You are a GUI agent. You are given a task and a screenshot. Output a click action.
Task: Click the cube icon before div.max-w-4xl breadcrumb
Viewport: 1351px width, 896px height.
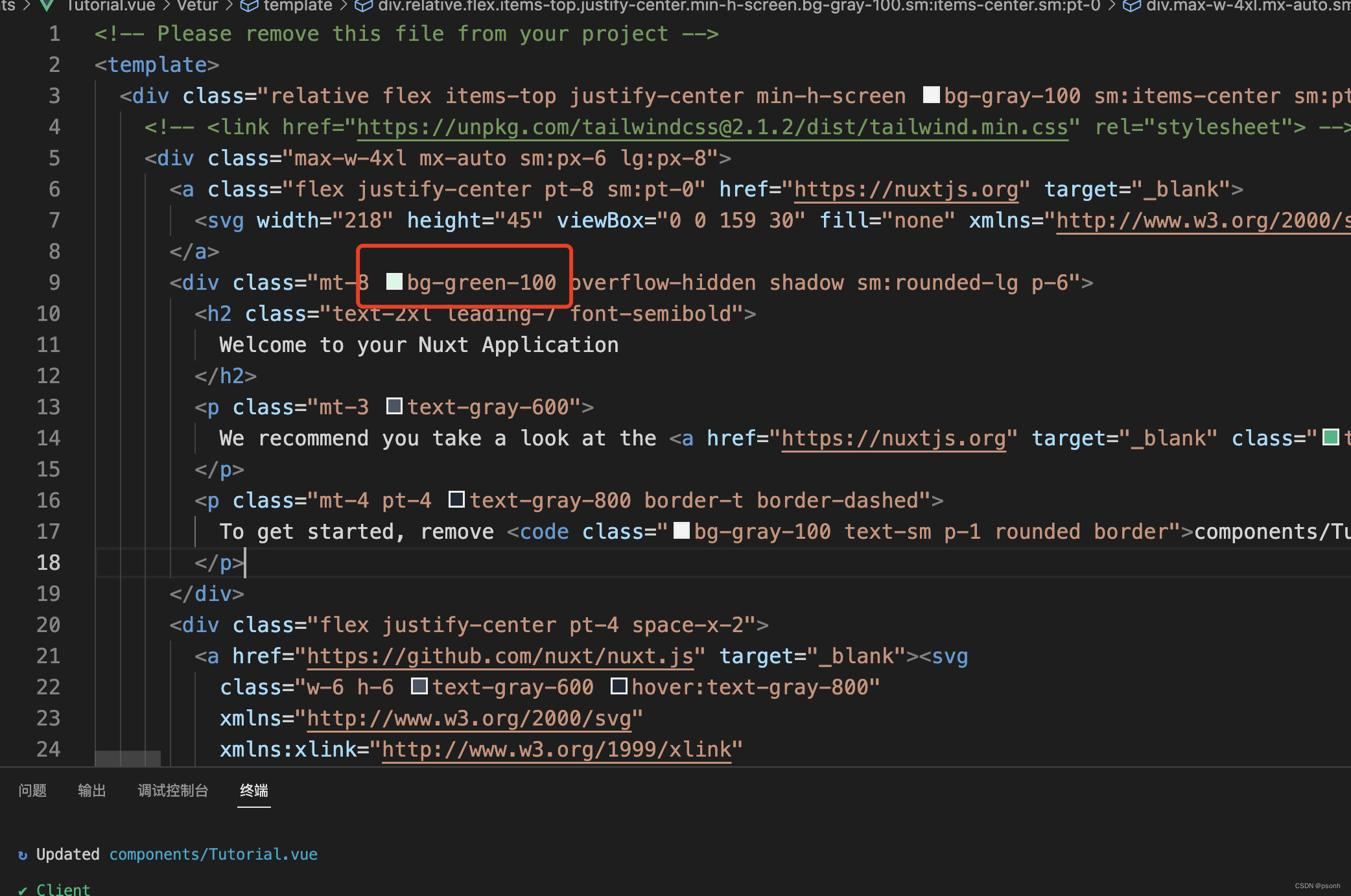(x=1132, y=6)
